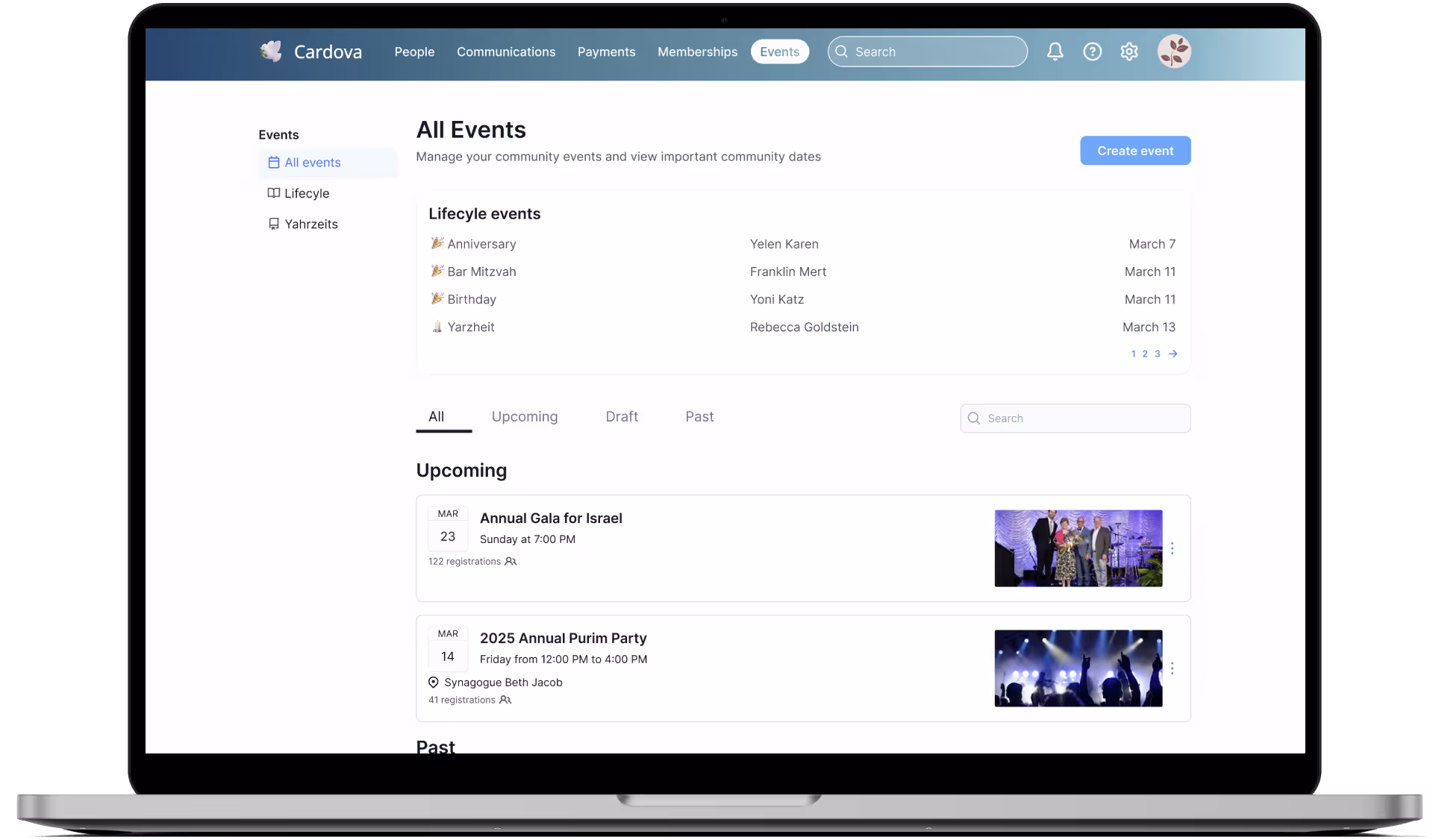Open settings via the gear icon

[x=1129, y=51]
